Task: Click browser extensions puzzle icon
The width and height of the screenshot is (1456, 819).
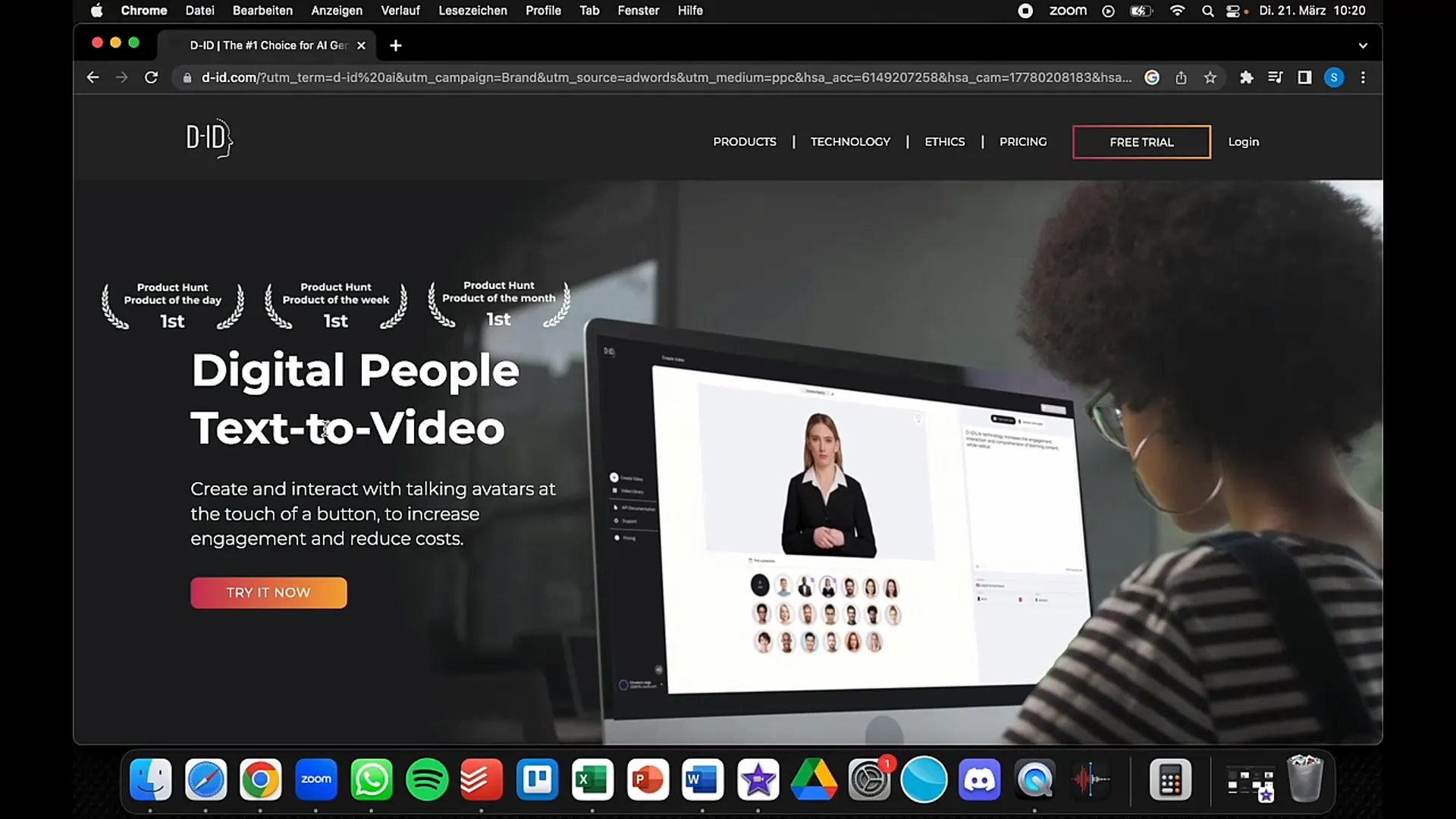Action: pos(1245,77)
